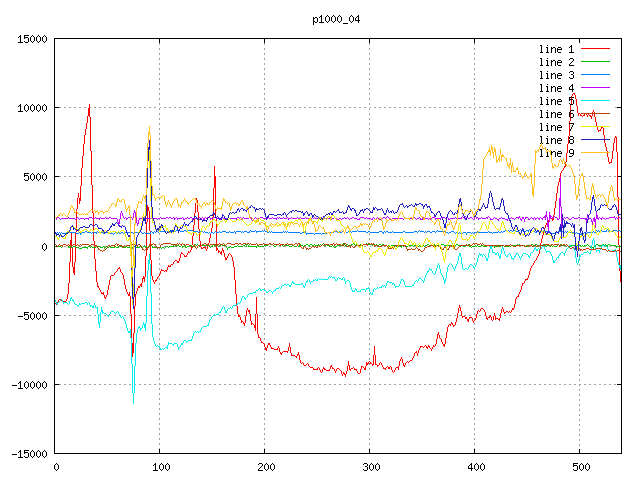Select the 'line 9' legend label
The image size is (640, 480).
point(556,153)
